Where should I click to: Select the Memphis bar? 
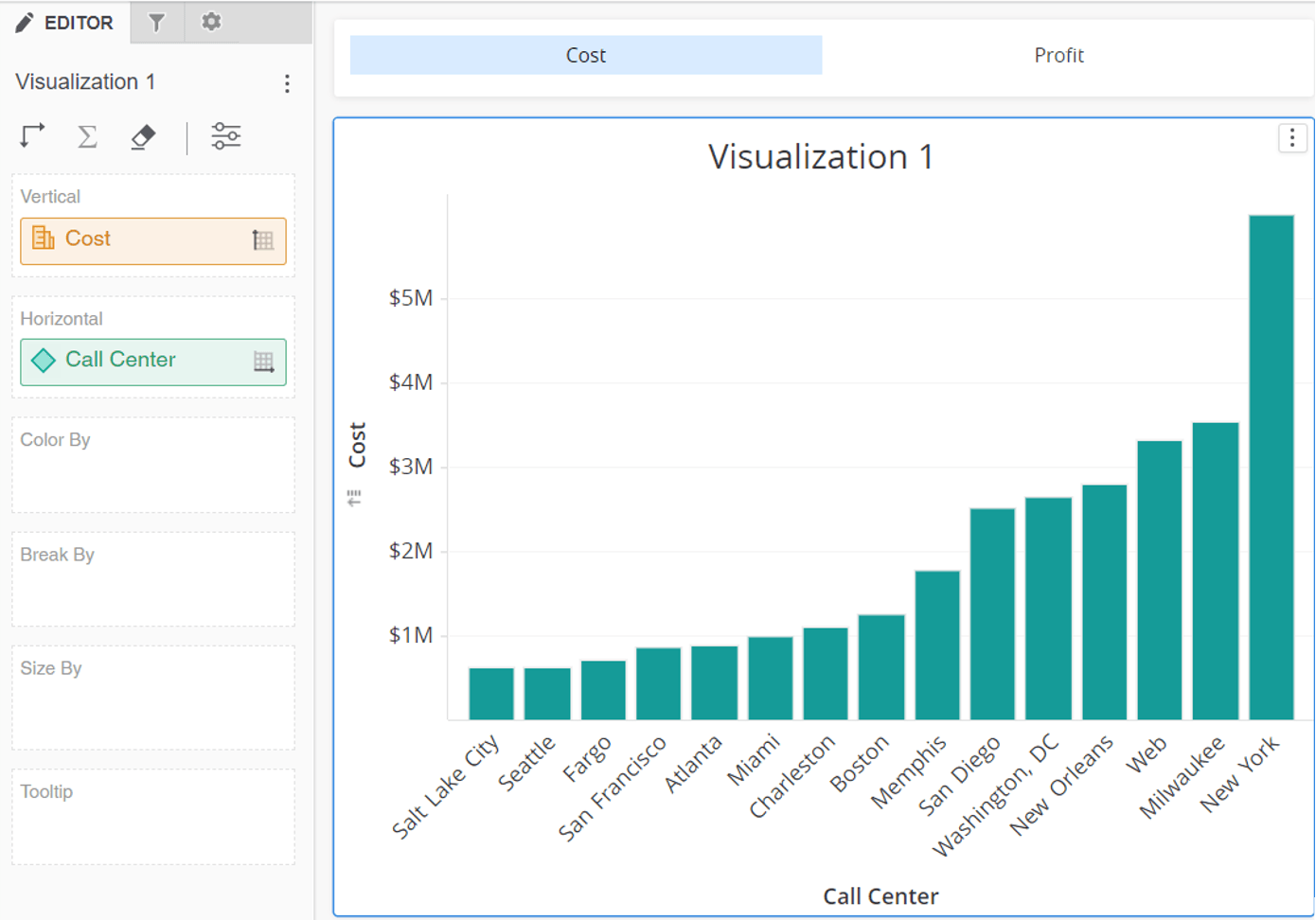937,646
